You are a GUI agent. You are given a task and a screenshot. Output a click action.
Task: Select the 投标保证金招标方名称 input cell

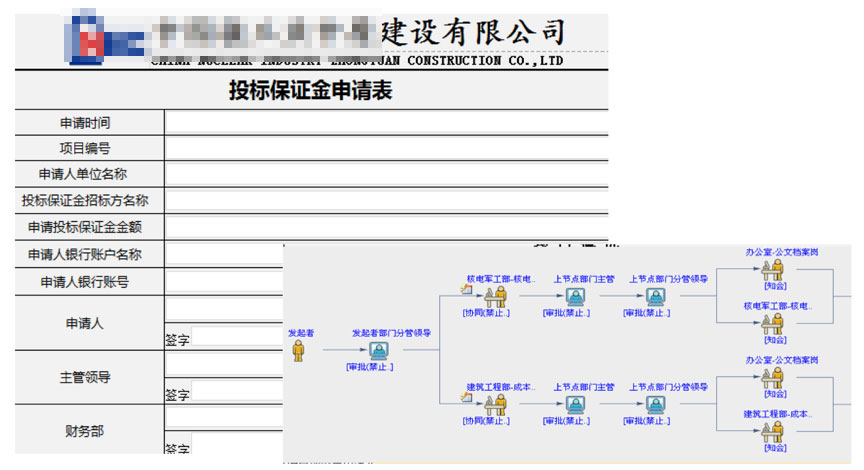pos(386,201)
